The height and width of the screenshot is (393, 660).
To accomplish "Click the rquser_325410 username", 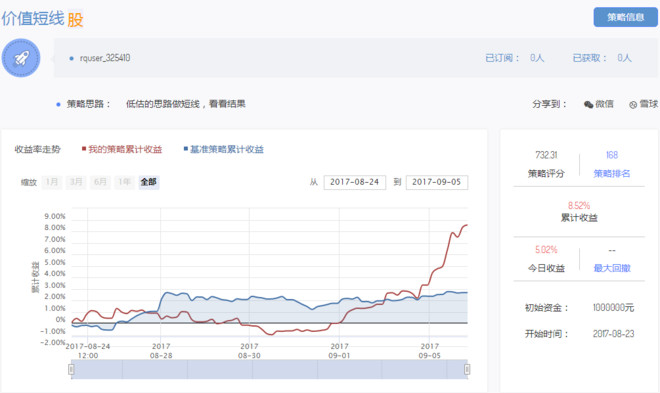I will [105, 58].
